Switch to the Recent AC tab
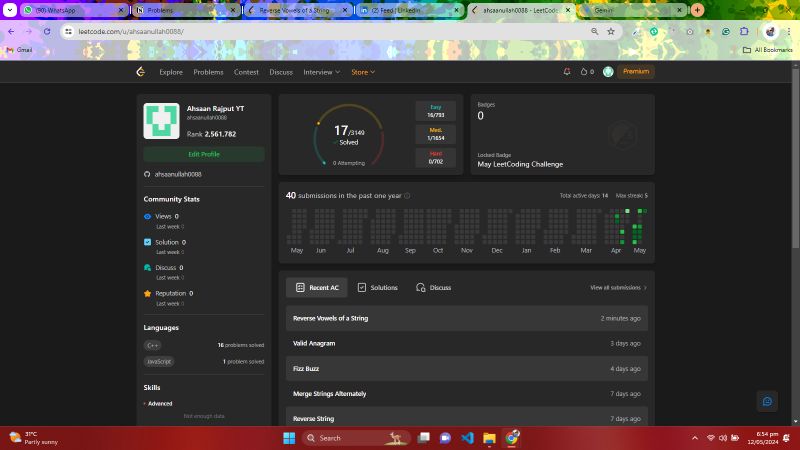 pos(317,288)
